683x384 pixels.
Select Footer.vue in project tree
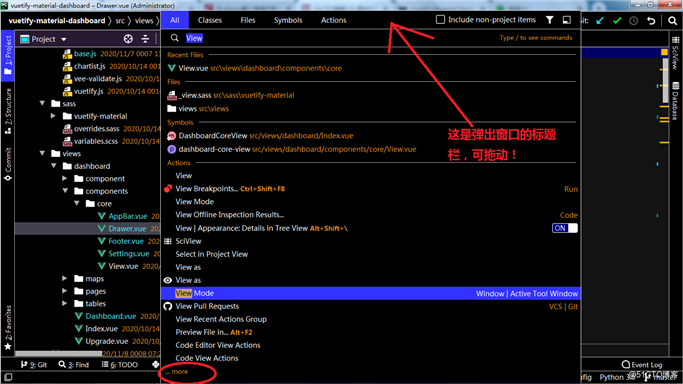pos(126,241)
